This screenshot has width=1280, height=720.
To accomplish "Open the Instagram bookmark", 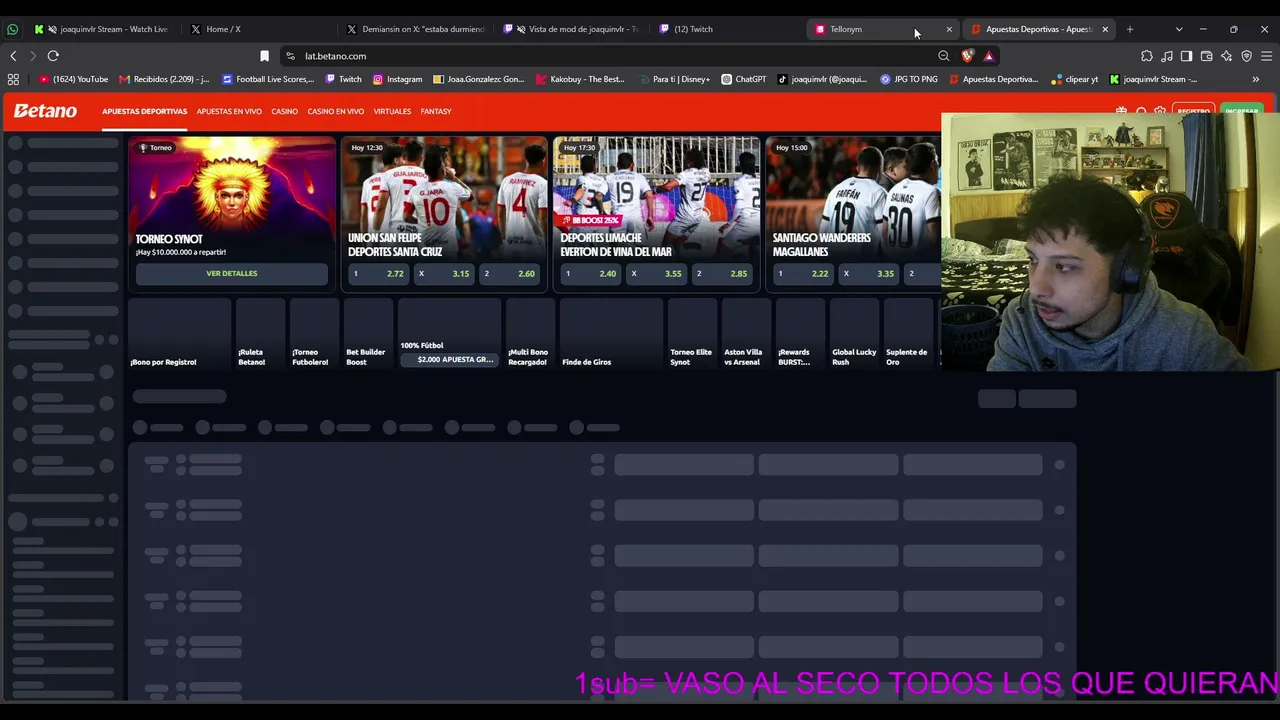I will pyautogui.click(x=397, y=79).
